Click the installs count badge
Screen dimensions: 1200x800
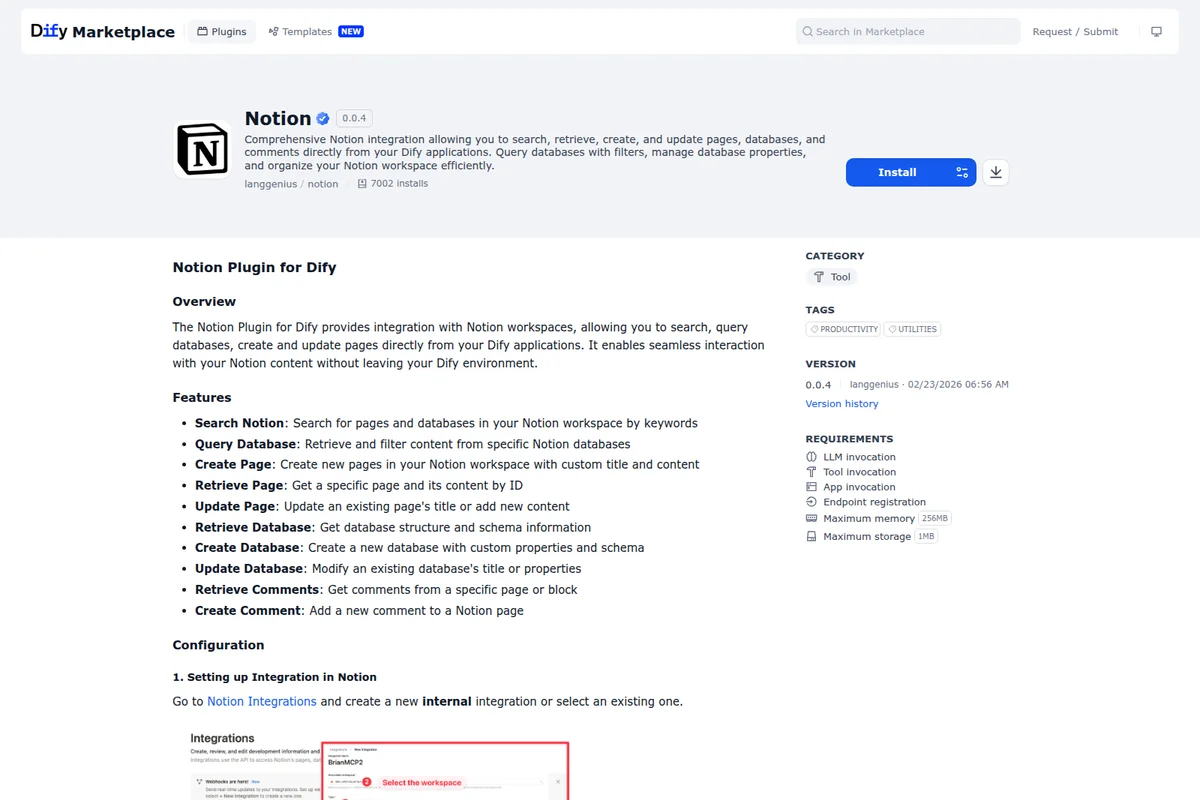tap(393, 183)
